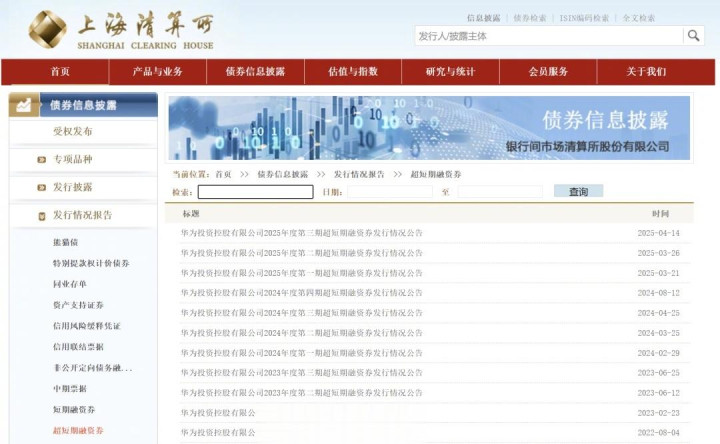Open the 2023年度第三期 announcement
The image size is (720, 444).
pos(302,373)
